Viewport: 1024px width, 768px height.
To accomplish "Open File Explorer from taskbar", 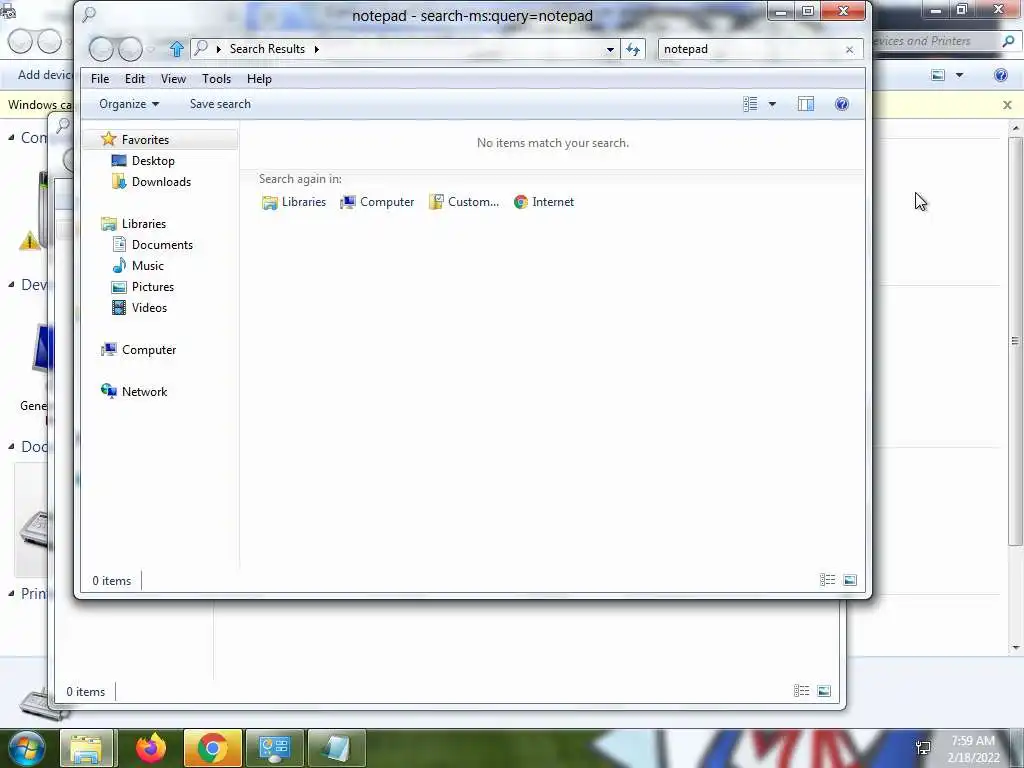I will coord(87,748).
